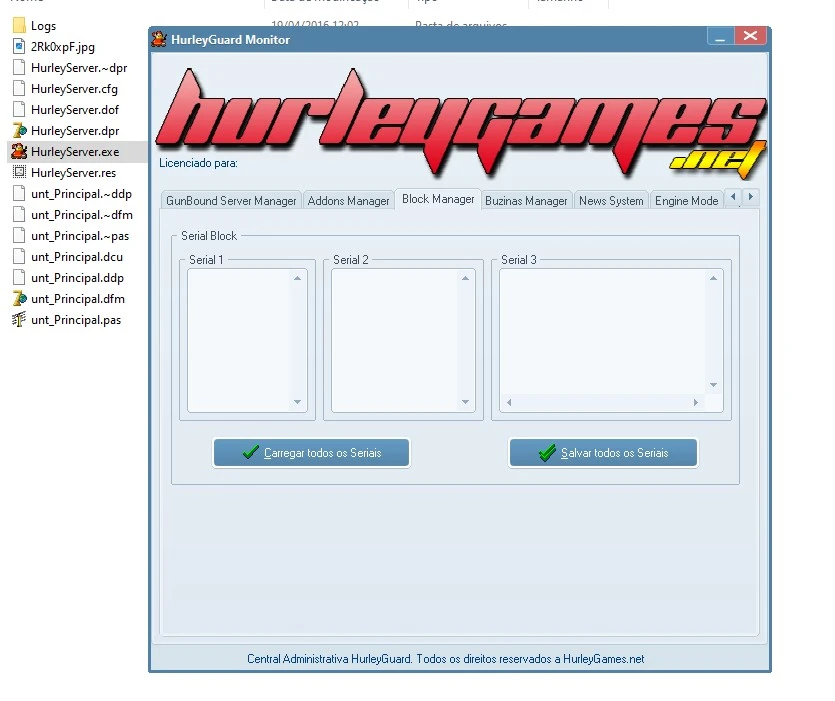Click the HurleyServer.~dpr file icon

[x=19, y=67]
